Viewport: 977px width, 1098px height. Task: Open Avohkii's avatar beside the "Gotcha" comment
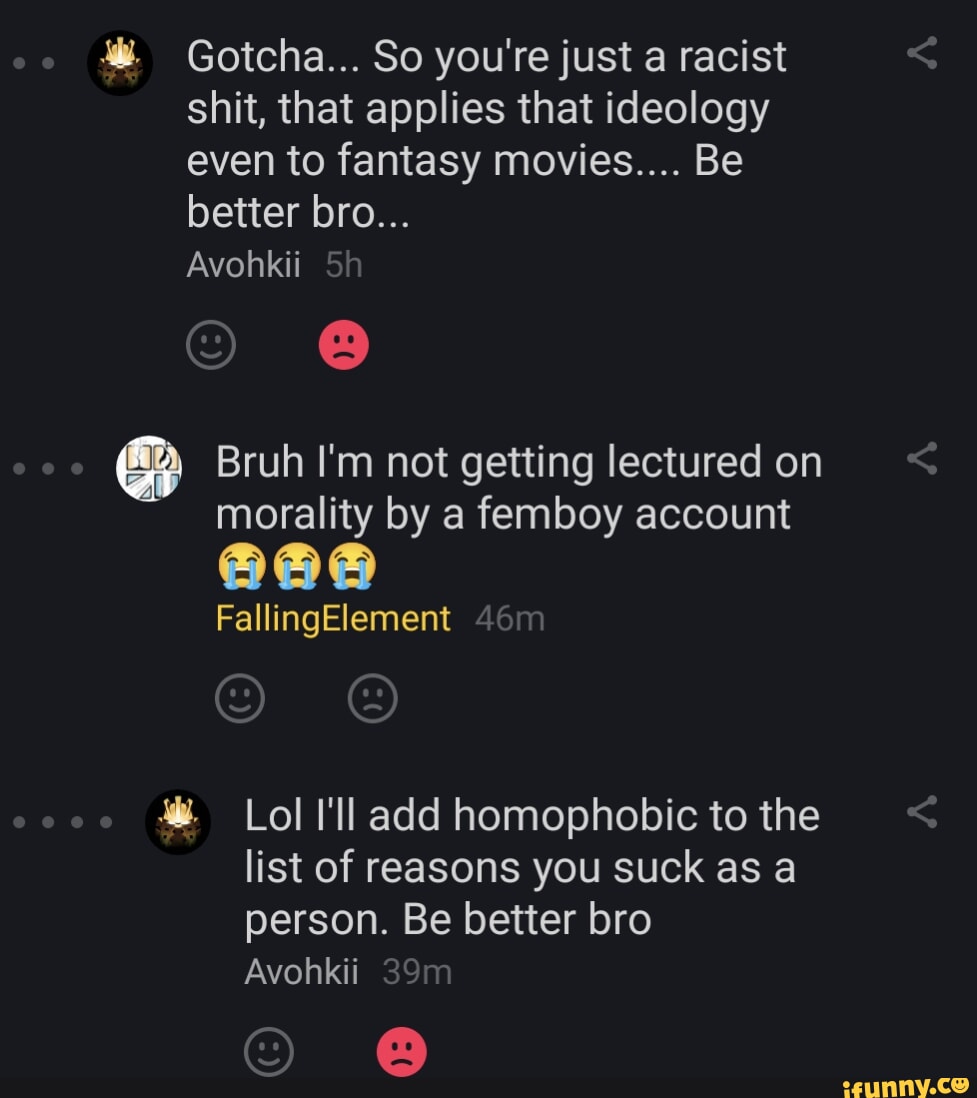[x=120, y=63]
